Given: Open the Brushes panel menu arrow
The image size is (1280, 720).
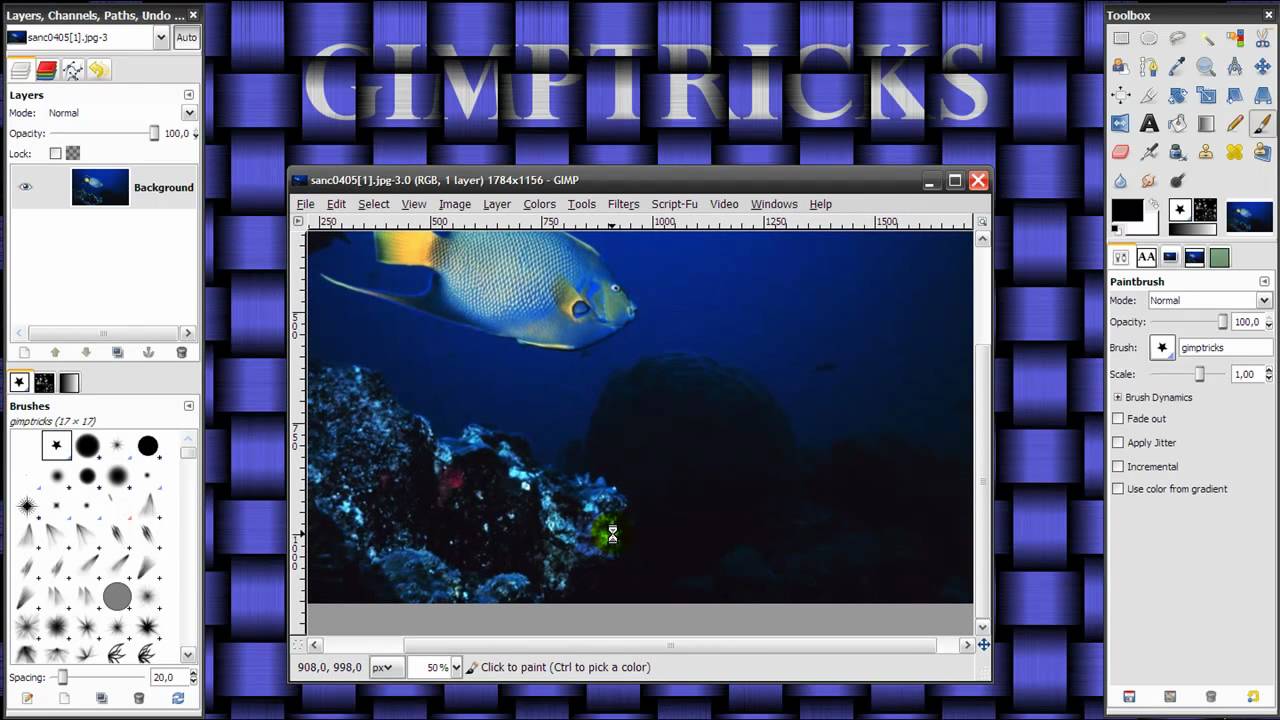Looking at the screenshot, I should [x=189, y=406].
